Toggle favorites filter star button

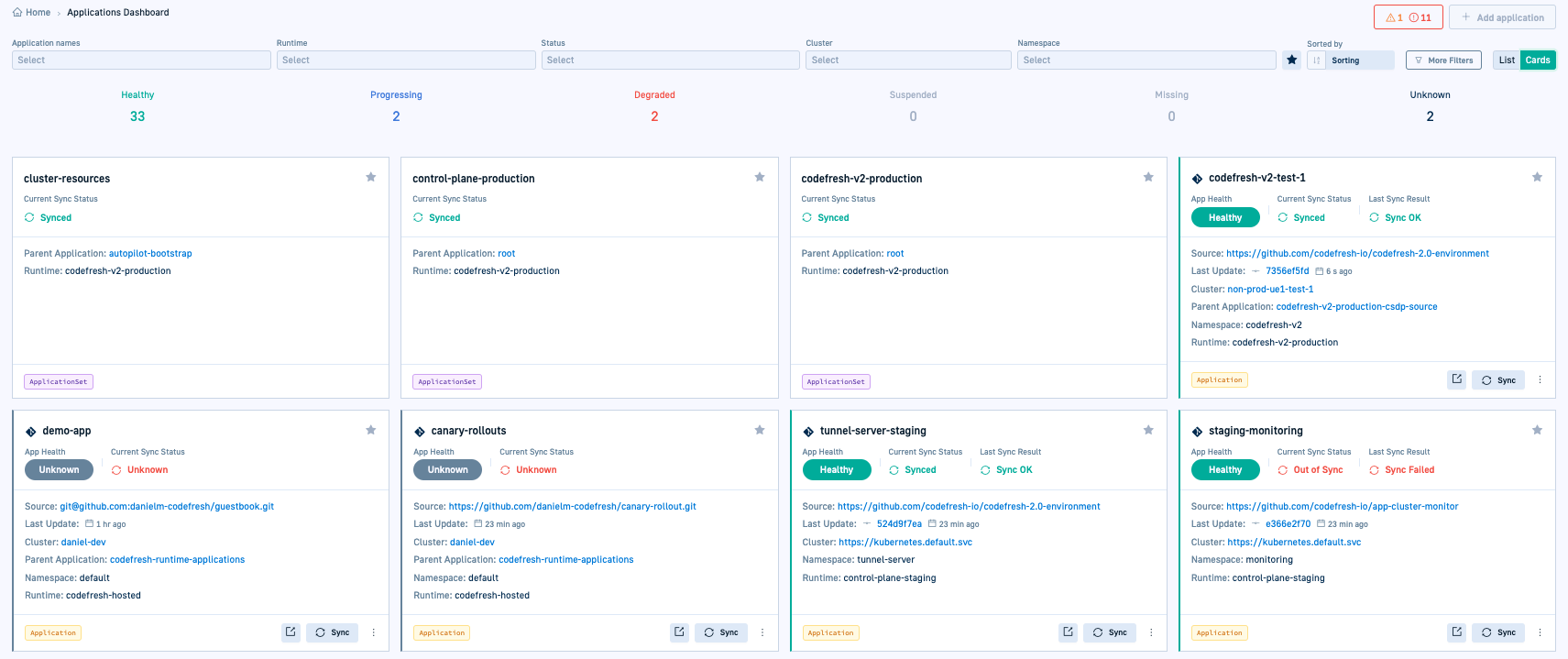point(1291,60)
